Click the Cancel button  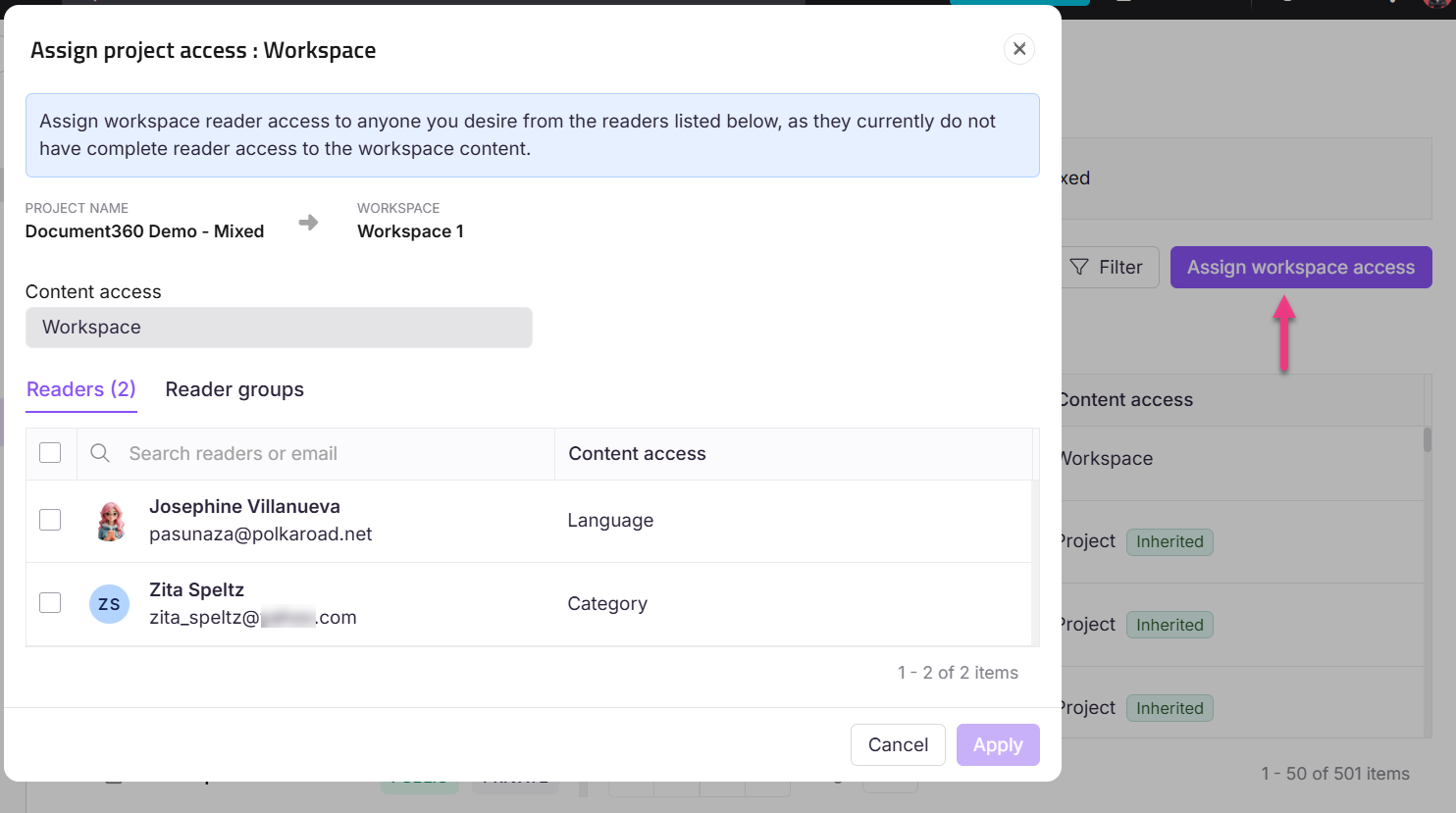click(x=897, y=744)
